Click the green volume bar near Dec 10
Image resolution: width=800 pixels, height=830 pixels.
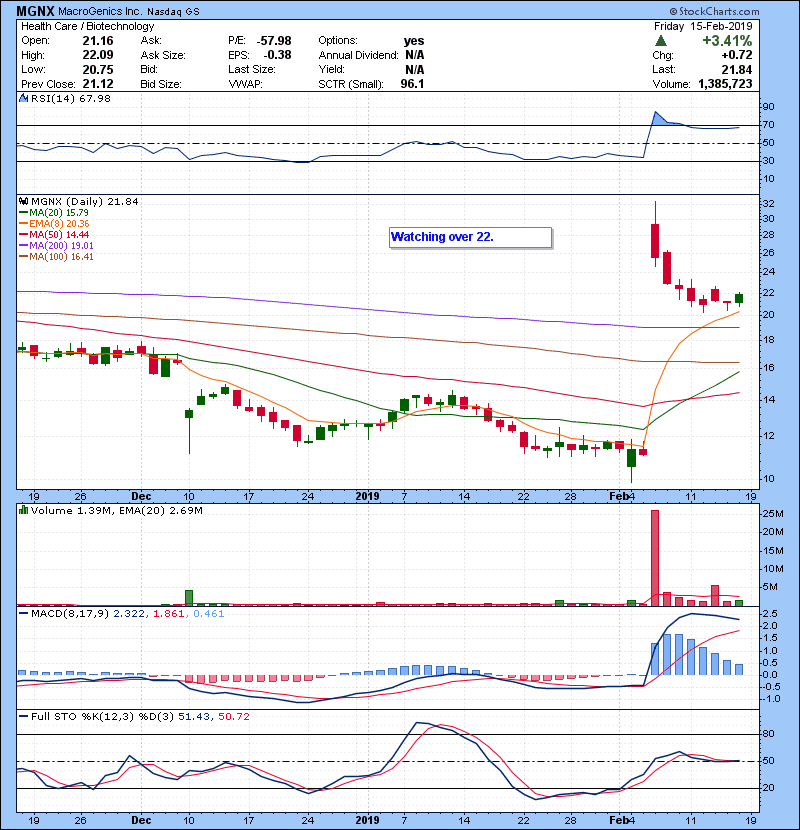click(x=189, y=598)
